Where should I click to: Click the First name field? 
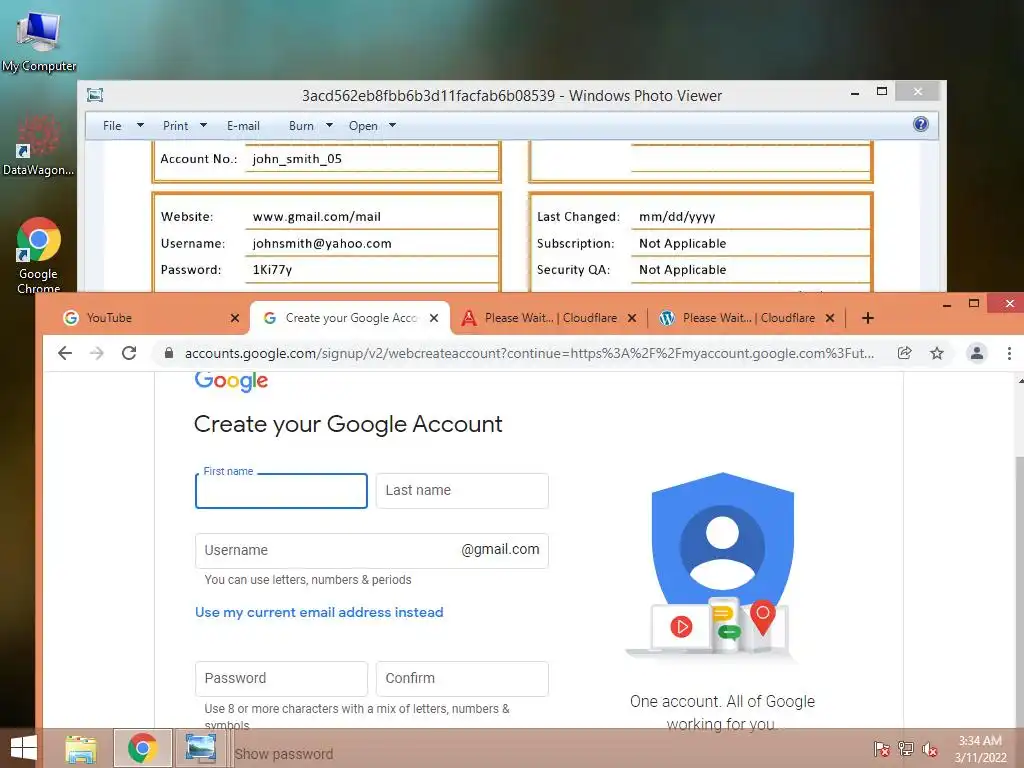pyautogui.click(x=281, y=490)
